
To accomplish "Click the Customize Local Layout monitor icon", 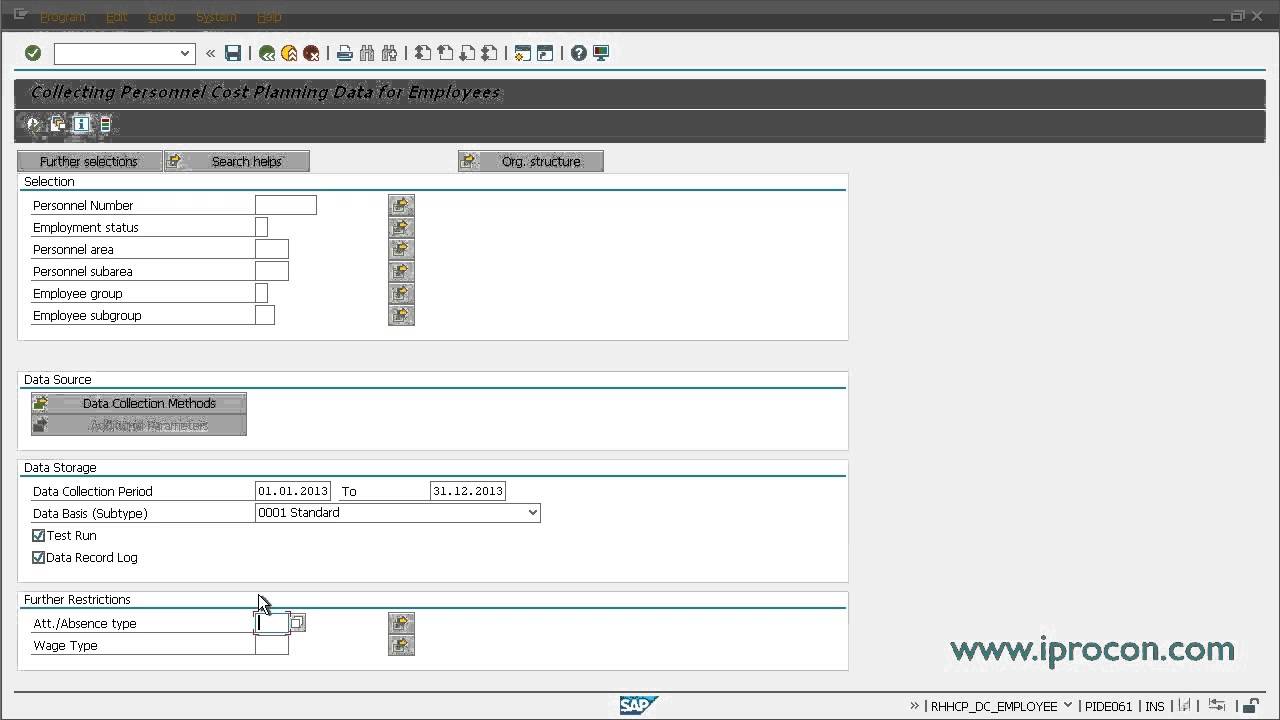I will [x=601, y=53].
